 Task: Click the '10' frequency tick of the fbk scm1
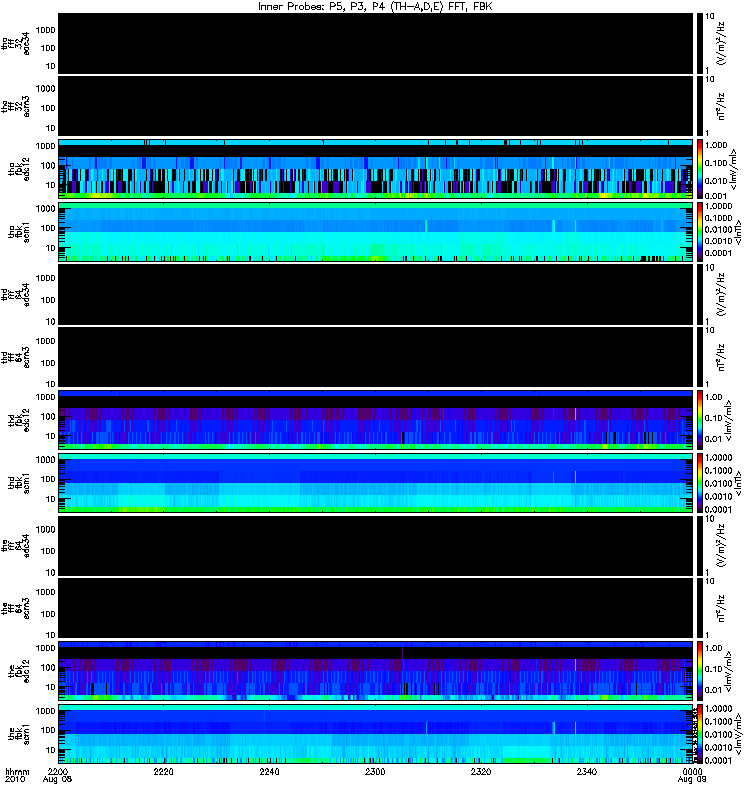click(x=50, y=750)
